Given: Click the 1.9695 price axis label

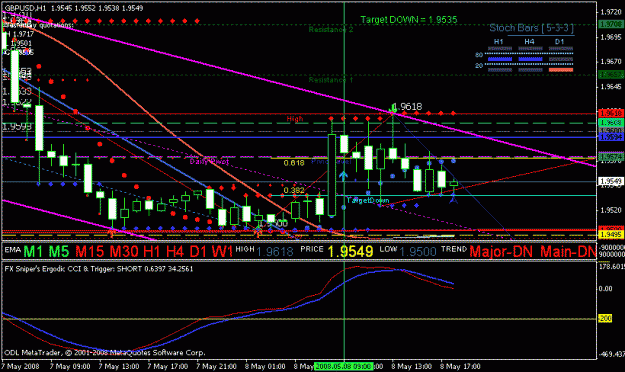Looking at the screenshot, I should tap(611, 37).
